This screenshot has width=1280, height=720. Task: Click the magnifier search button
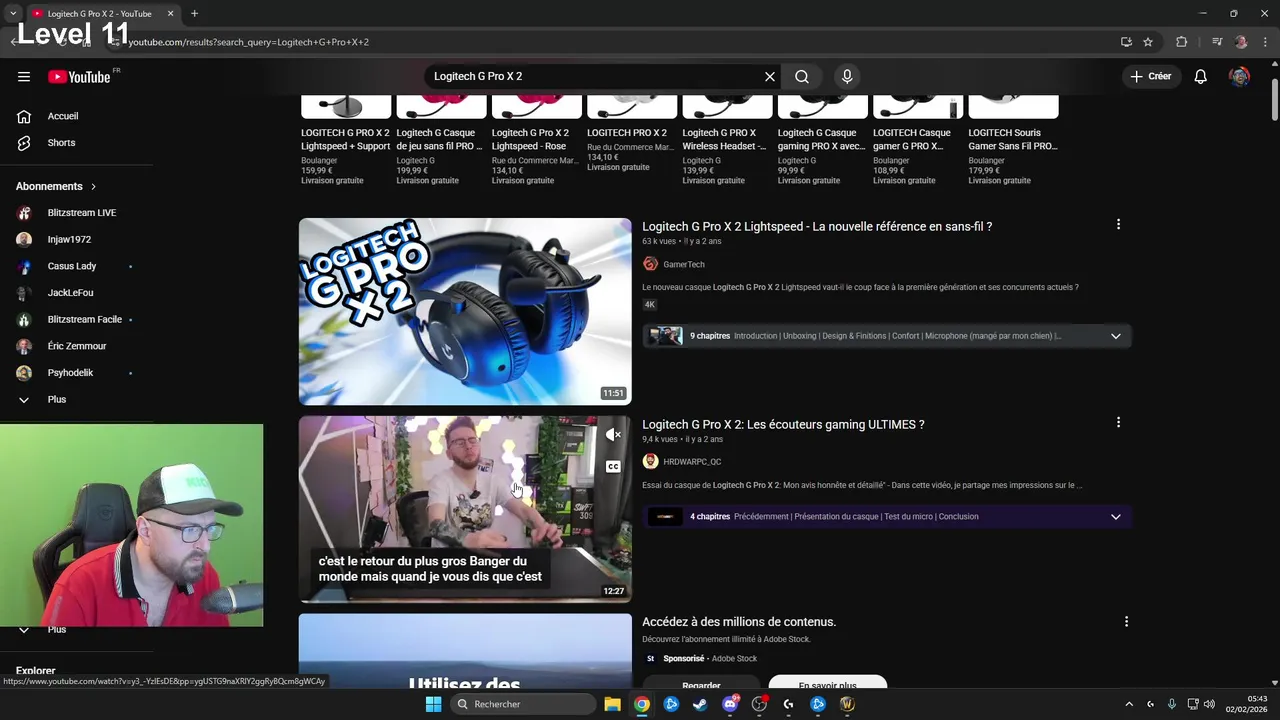(802, 76)
